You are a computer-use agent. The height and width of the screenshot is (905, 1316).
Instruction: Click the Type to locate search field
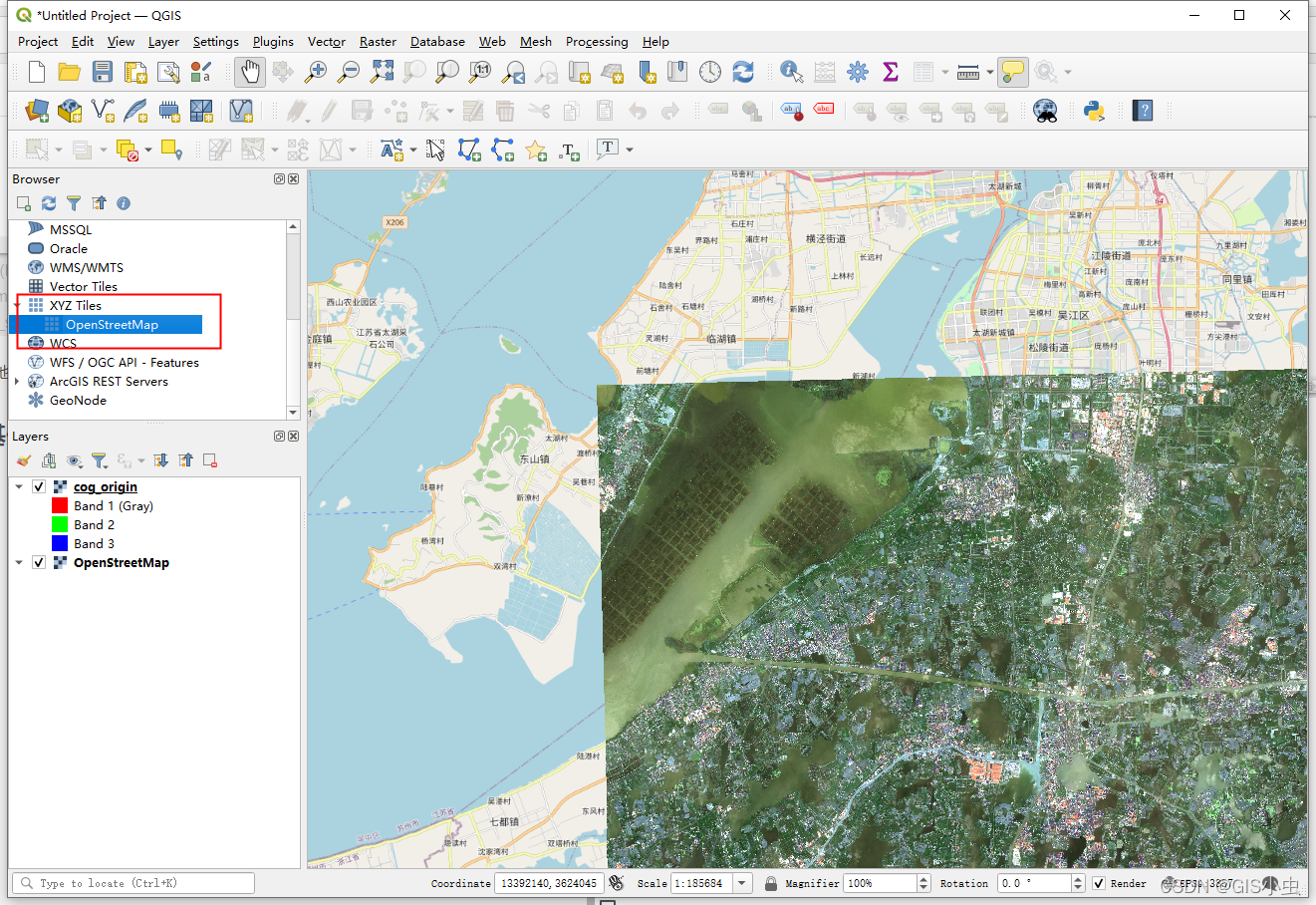click(x=133, y=884)
